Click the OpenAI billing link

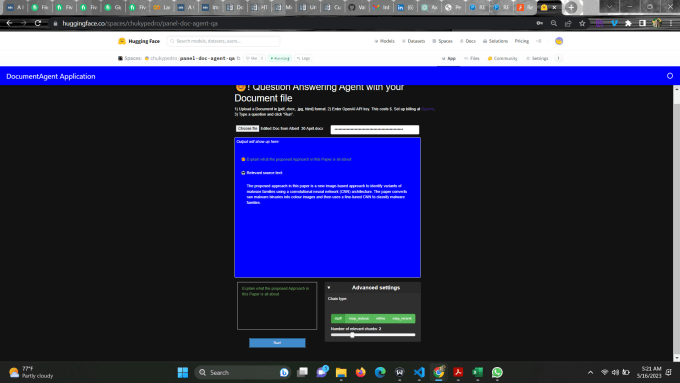[428, 109]
